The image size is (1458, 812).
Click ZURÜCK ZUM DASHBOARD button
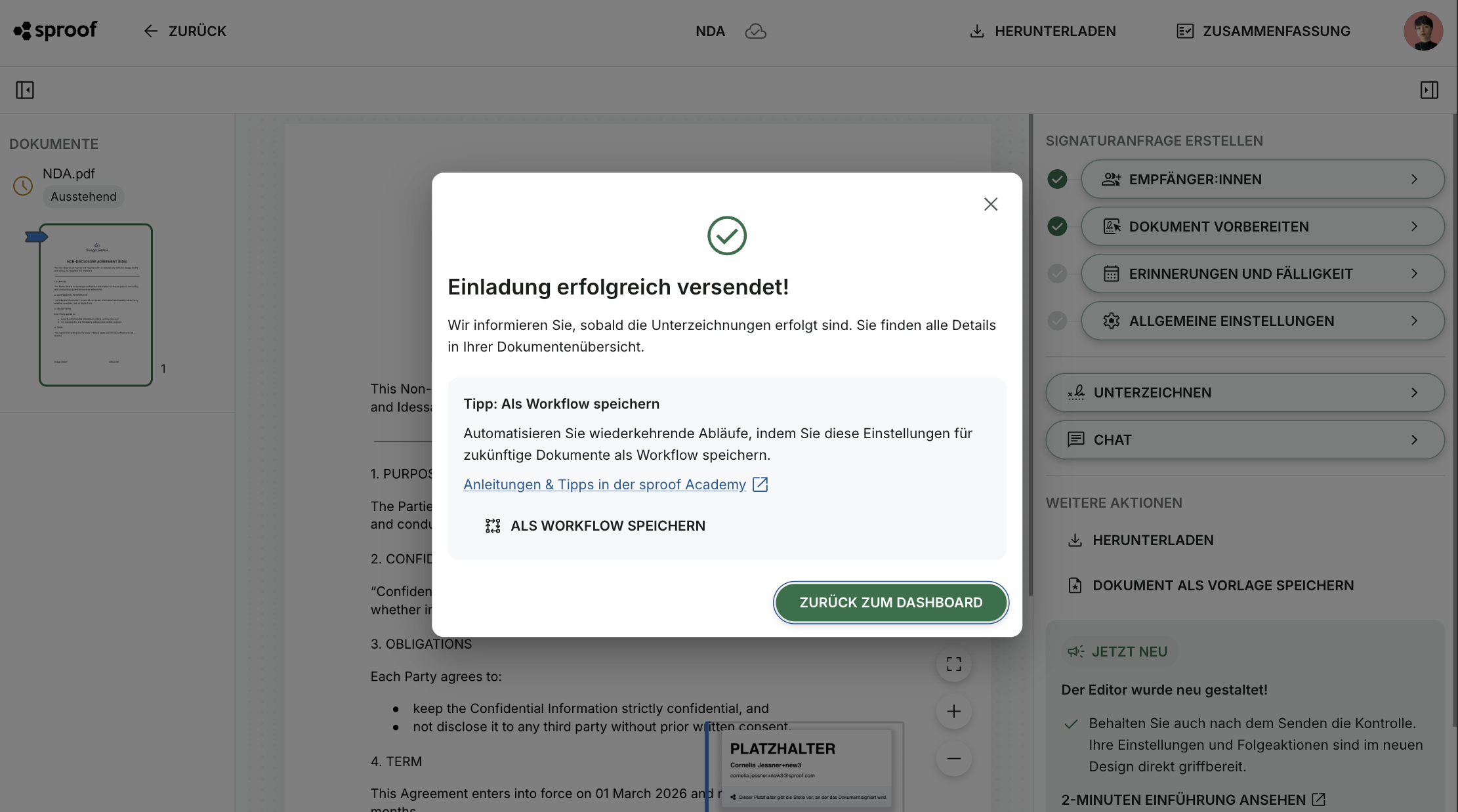point(890,602)
